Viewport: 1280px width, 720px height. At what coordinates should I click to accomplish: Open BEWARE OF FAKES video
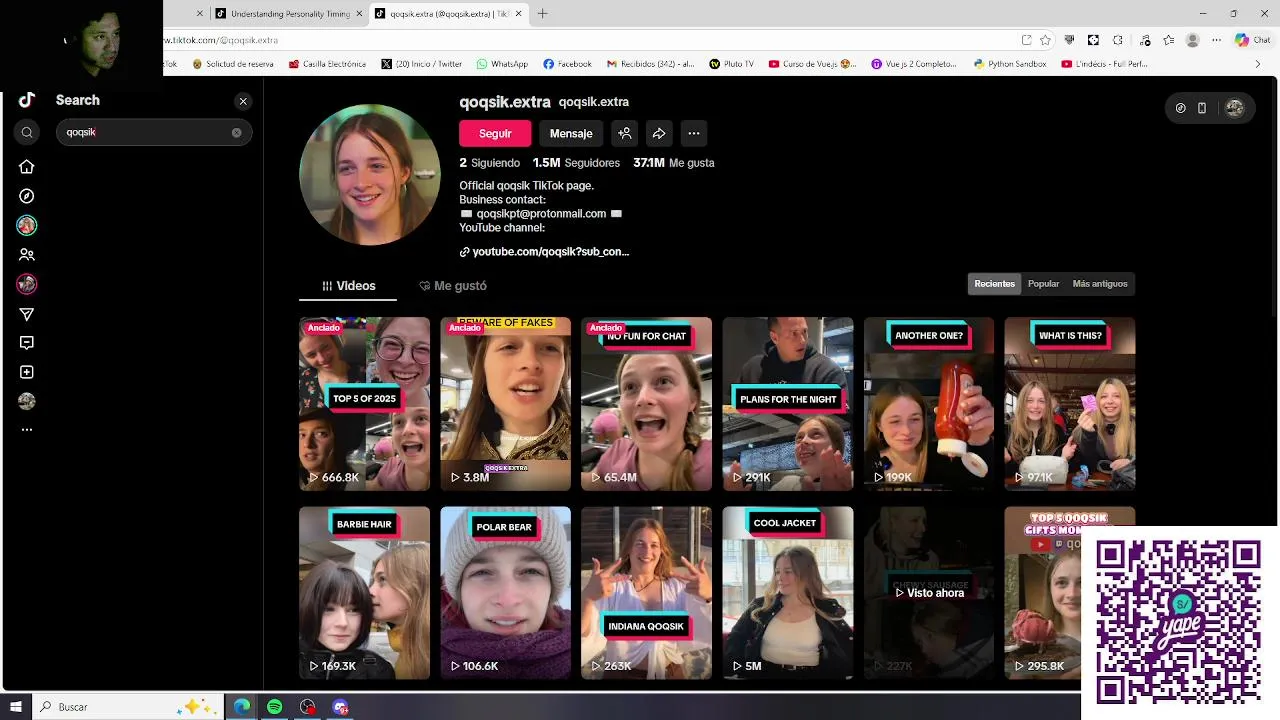[505, 404]
